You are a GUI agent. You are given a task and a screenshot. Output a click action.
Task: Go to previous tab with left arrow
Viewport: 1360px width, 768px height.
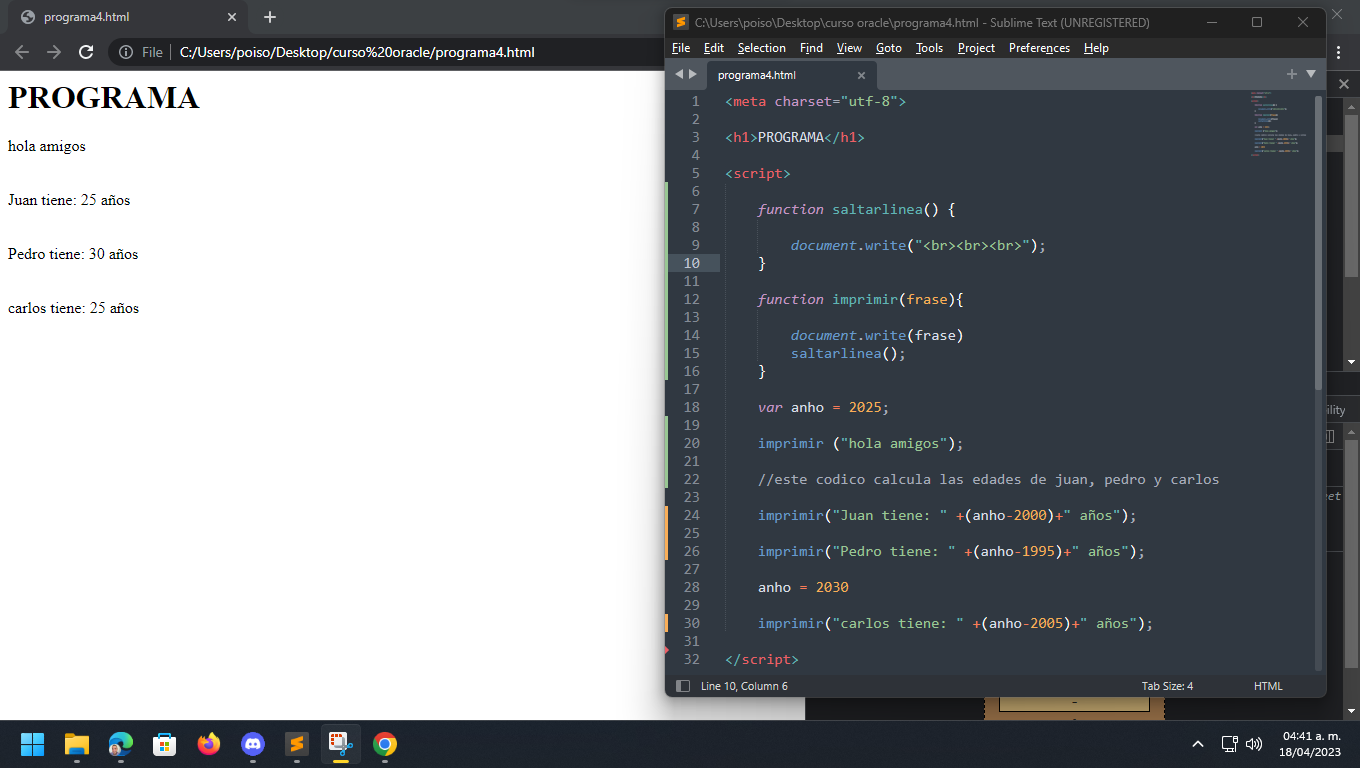679,74
